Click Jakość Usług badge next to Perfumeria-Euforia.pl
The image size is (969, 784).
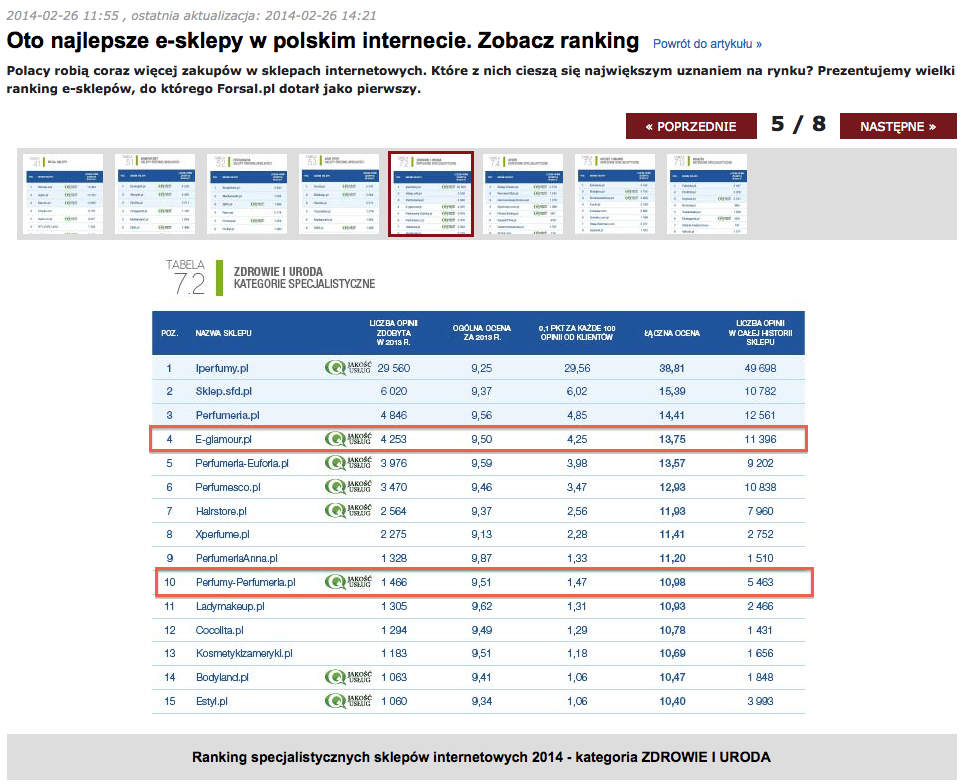pos(348,463)
